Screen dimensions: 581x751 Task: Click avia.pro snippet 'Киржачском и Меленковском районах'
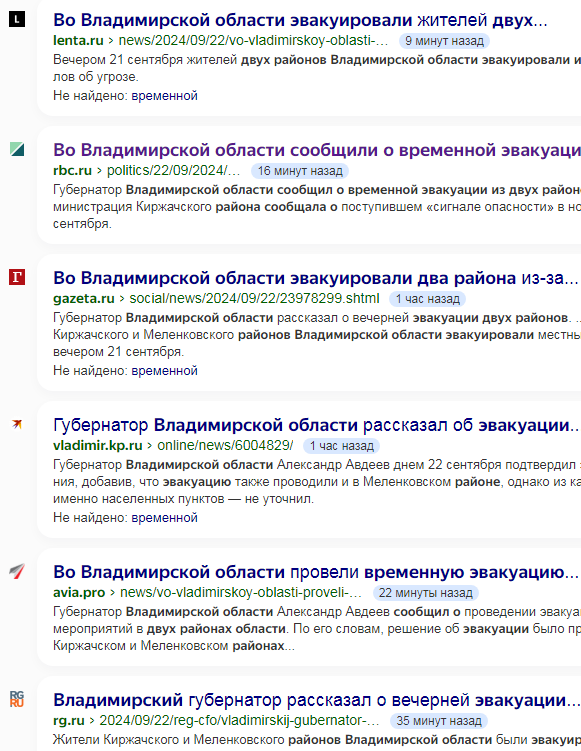pyautogui.click(x=173, y=646)
